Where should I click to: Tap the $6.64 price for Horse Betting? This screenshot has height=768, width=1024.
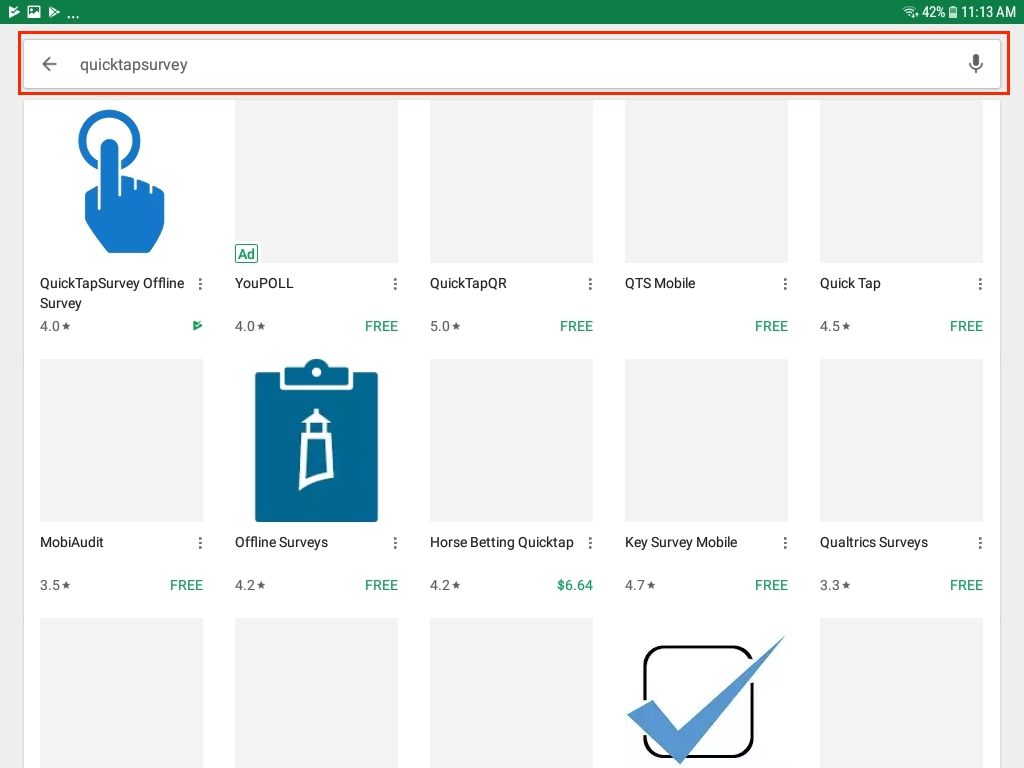coord(575,585)
